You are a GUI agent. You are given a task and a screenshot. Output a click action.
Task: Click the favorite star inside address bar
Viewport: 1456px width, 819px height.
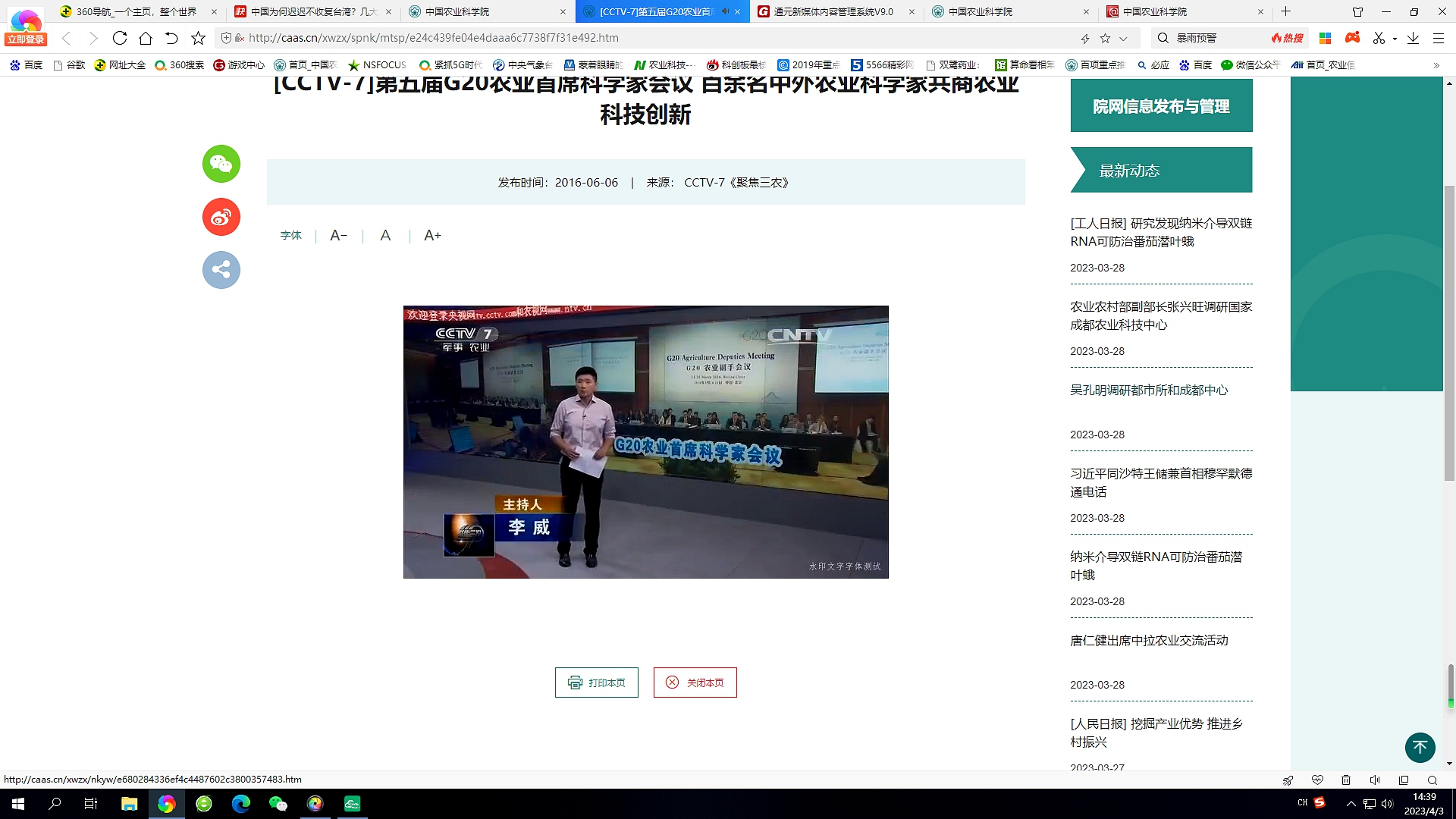pos(1105,38)
